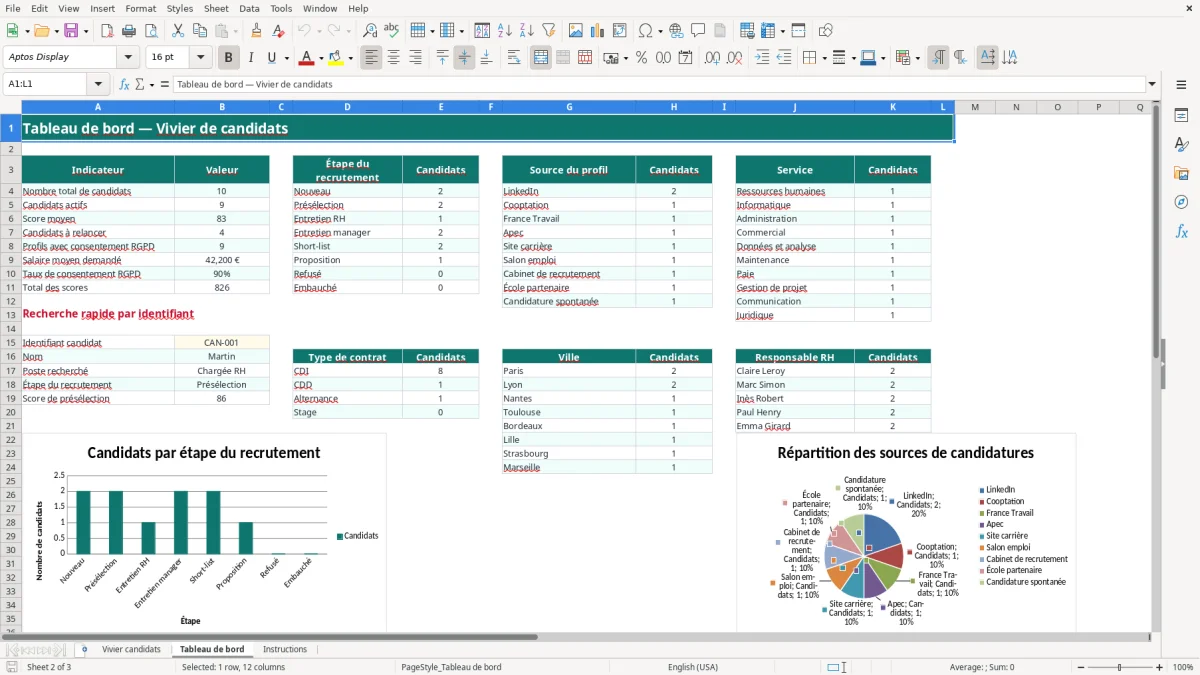Toggle Merge and Center Cells
This screenshot has width=1200, height=675.
coord(541,58)
